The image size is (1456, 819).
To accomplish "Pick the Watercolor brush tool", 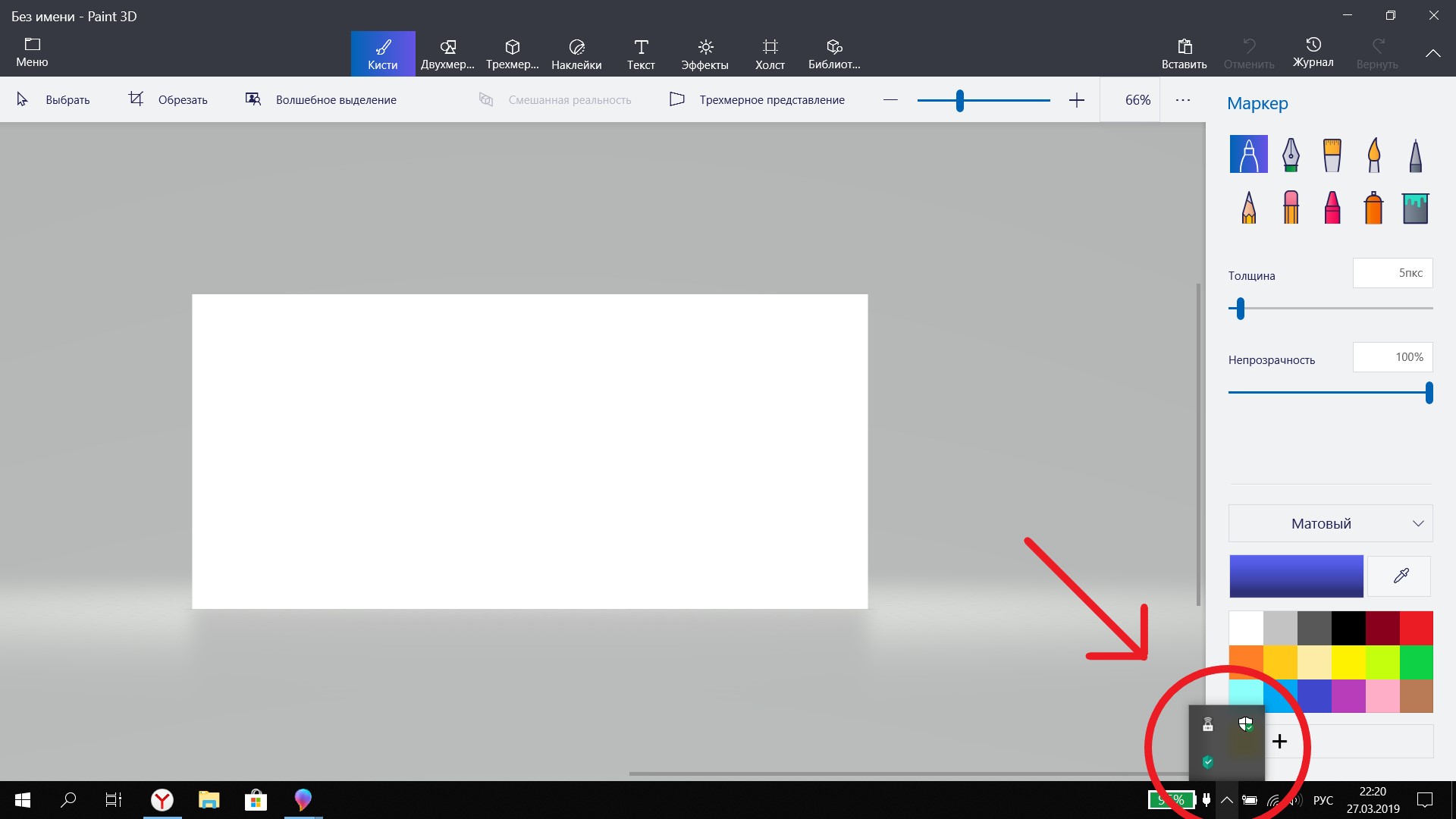I will (x=1373, y=154).
